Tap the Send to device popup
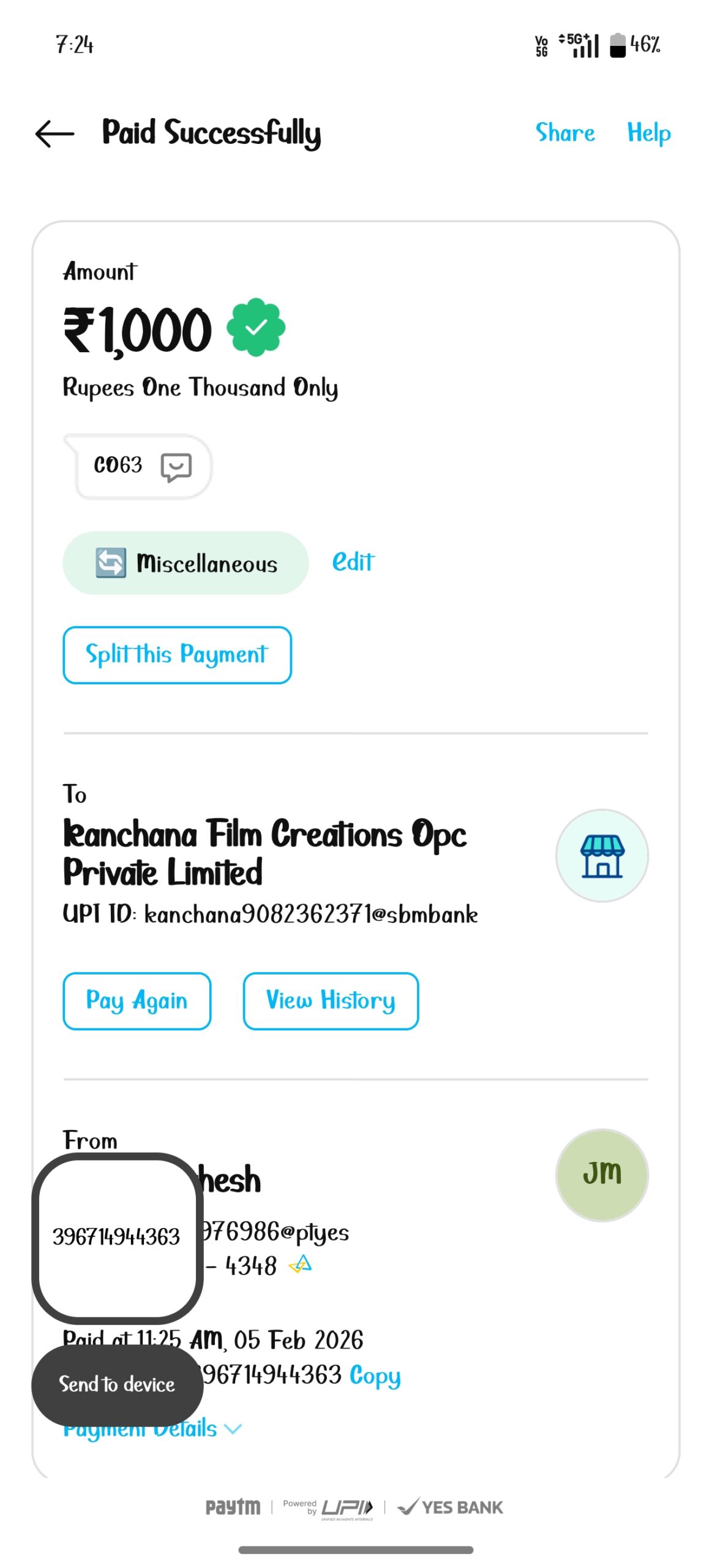The height and width of the screenshot is (1568, 712). point(117,1384)
